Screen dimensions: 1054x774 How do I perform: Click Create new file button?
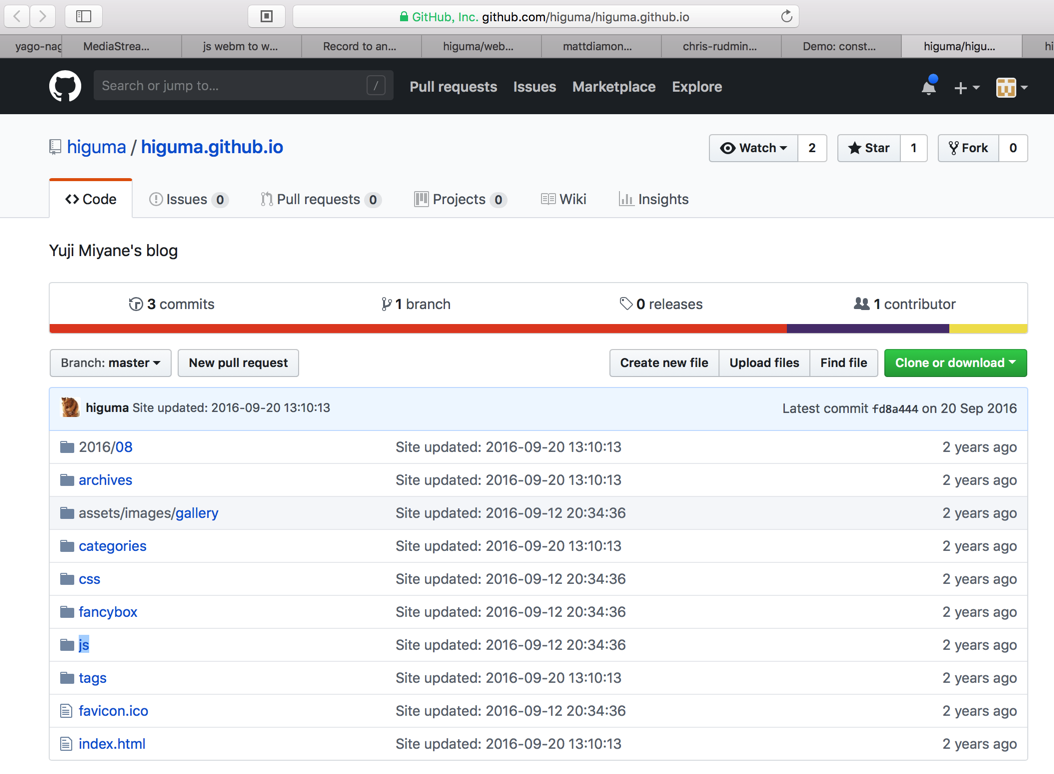pyautogui.click(x=664, y=363)
